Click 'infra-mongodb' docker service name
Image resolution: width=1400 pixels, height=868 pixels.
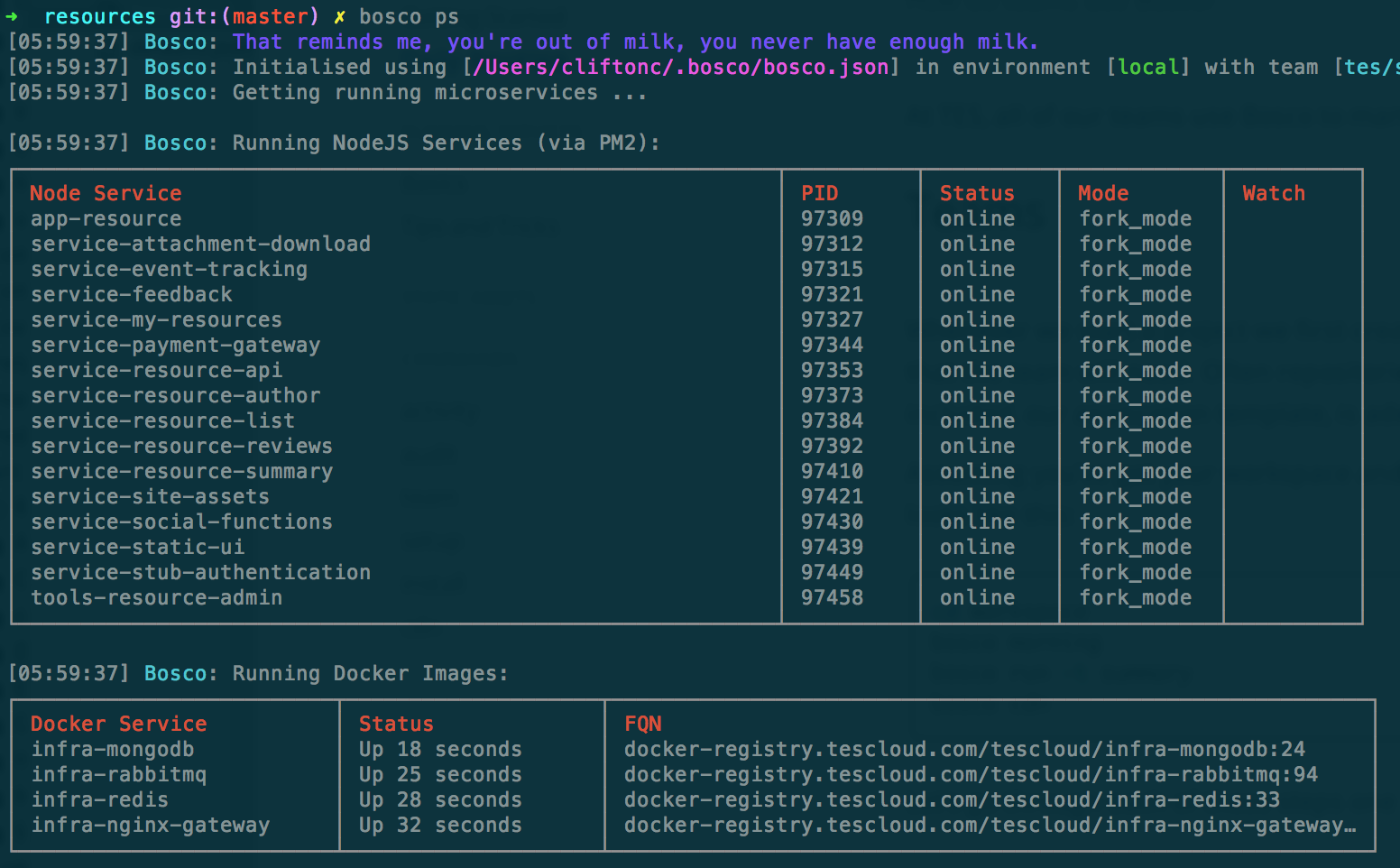(112, 750)
